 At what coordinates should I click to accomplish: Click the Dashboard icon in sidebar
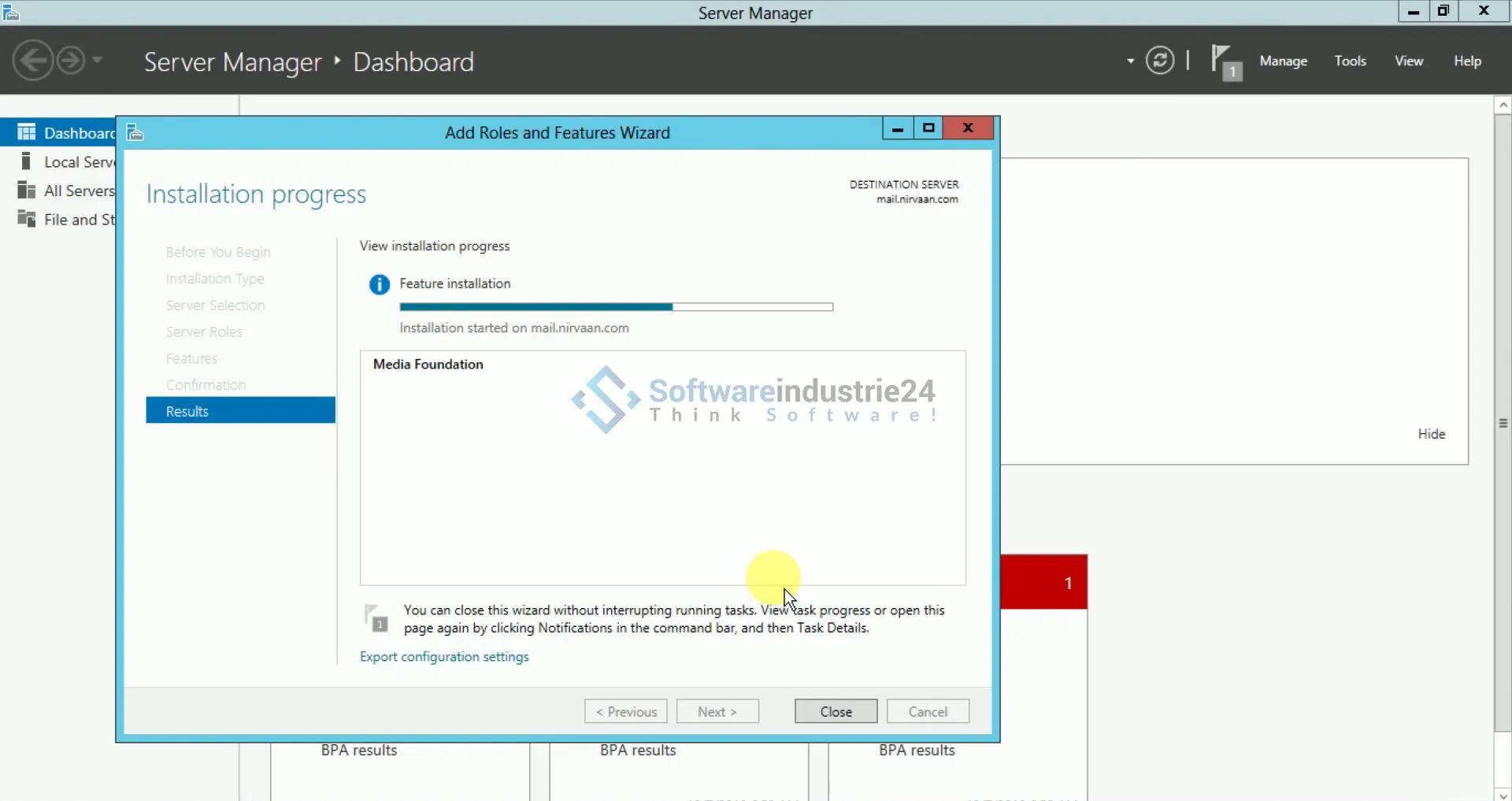pyautogui.click(x=27, y=132)
